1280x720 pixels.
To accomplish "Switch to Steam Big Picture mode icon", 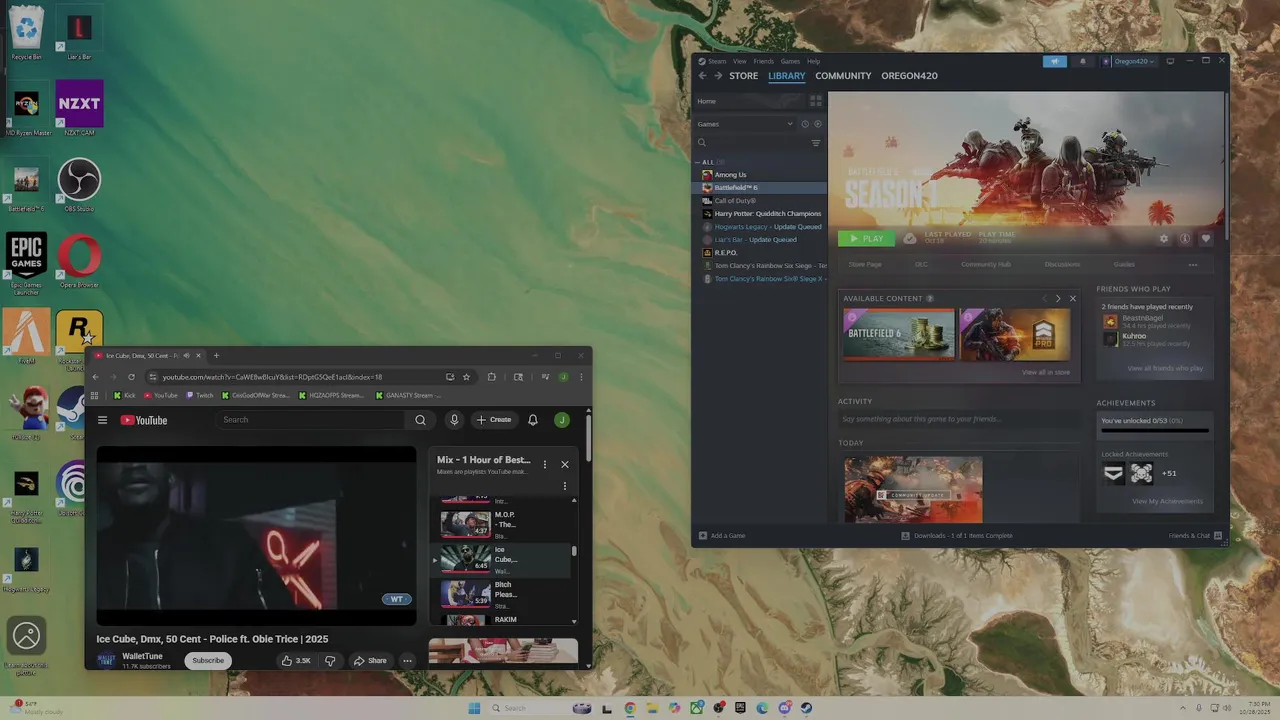I will (x=1170, y=61).
